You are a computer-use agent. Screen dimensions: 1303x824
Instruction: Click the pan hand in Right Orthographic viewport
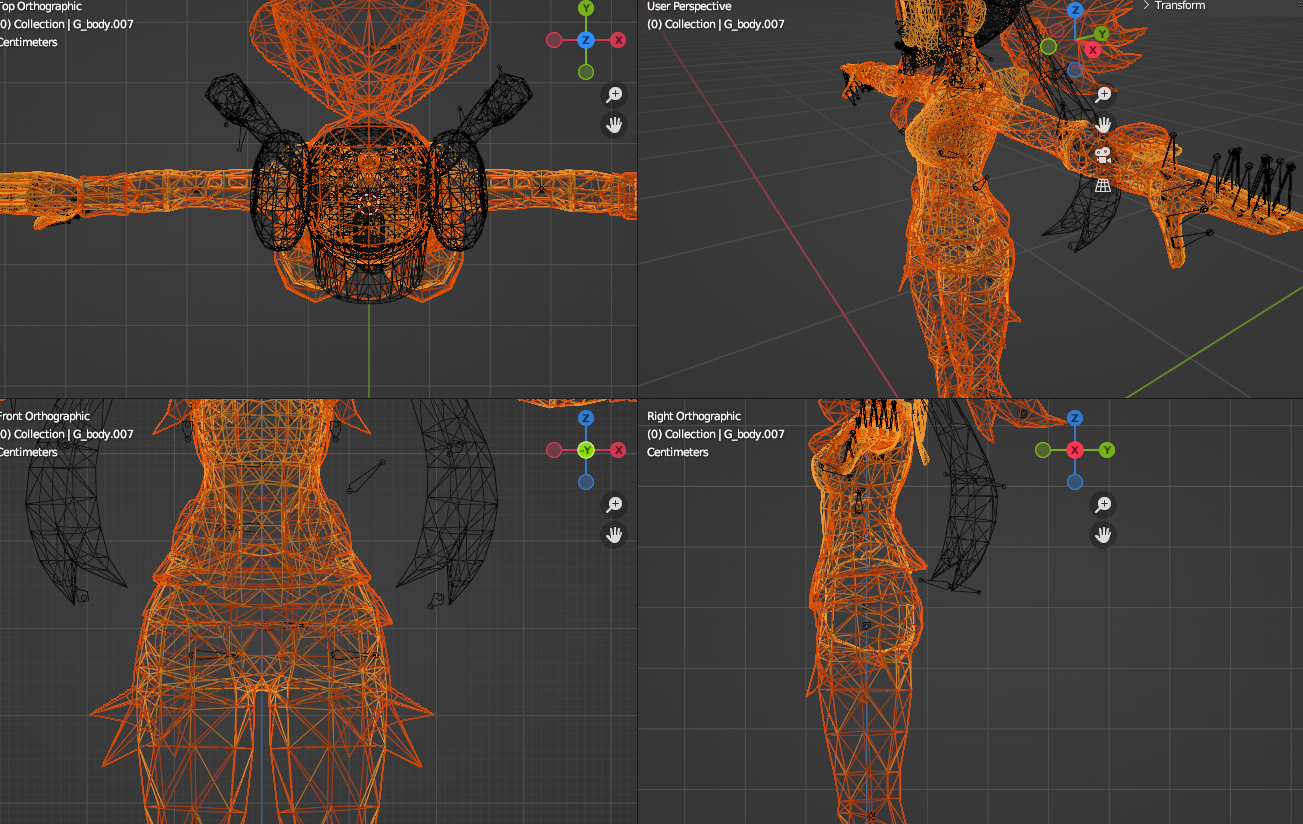pyautogui.click(x=1103, y=535)
